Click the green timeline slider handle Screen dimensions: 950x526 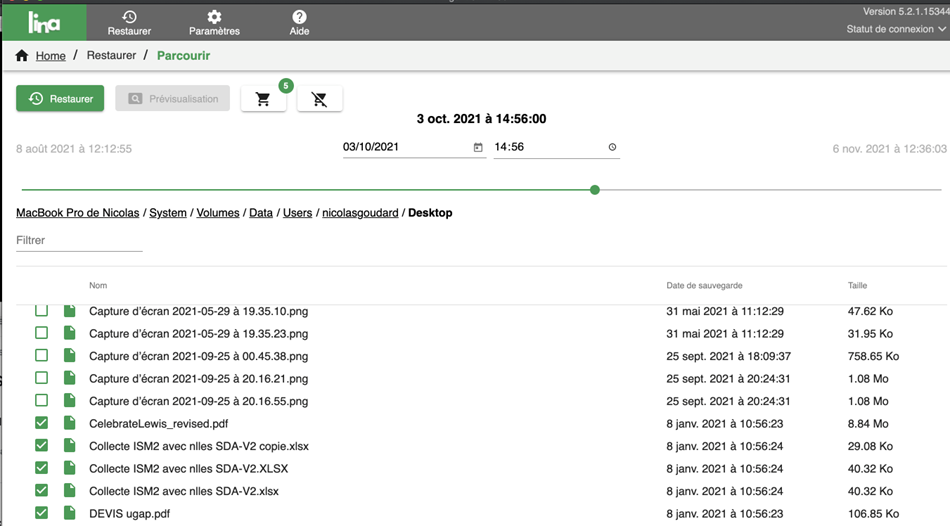click(595, 189)
